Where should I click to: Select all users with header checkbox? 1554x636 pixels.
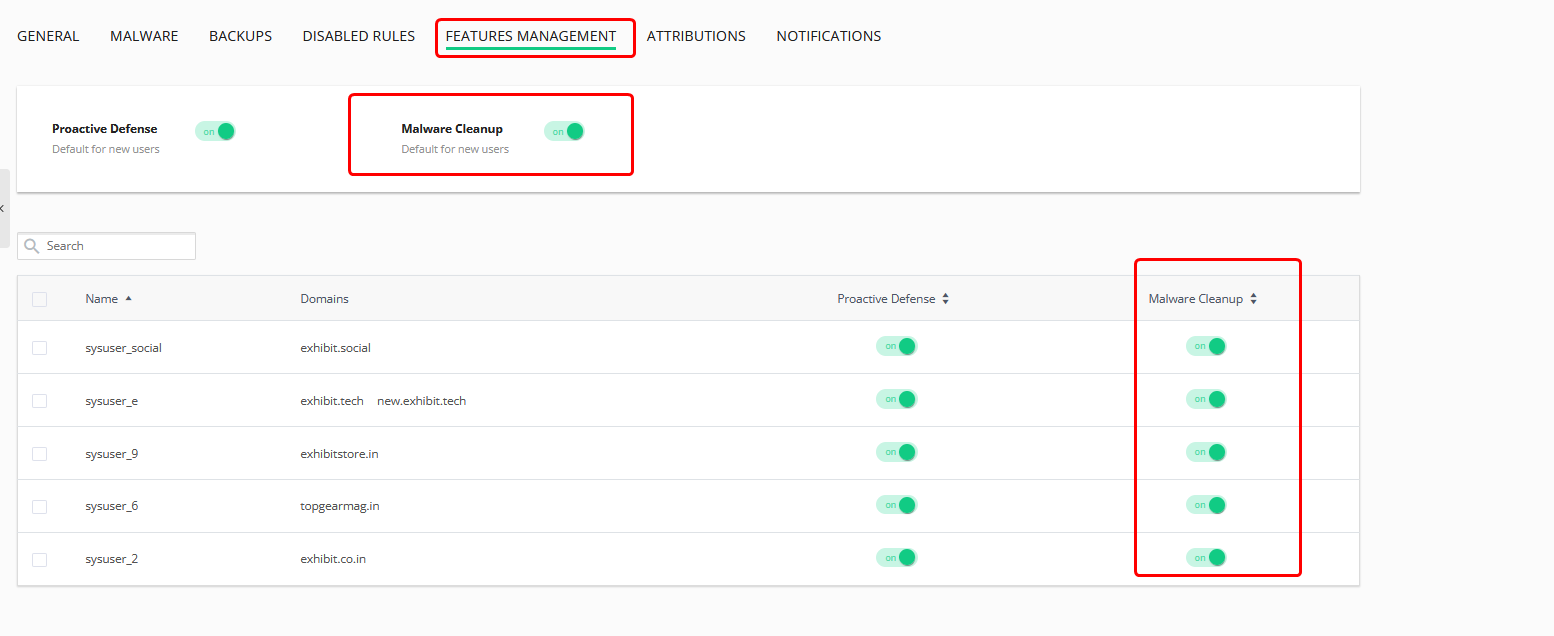coord(40,299)
